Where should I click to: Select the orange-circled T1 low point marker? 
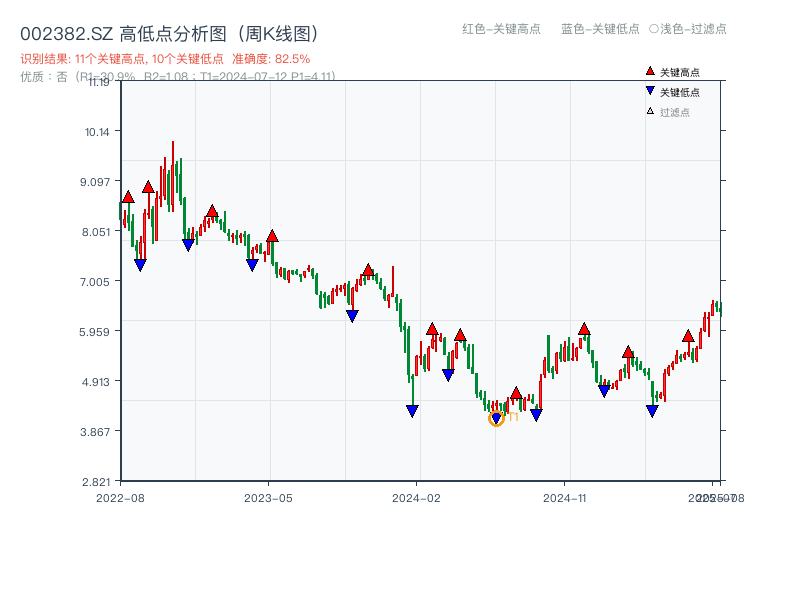pyautogui.click(x=496, y=419)
